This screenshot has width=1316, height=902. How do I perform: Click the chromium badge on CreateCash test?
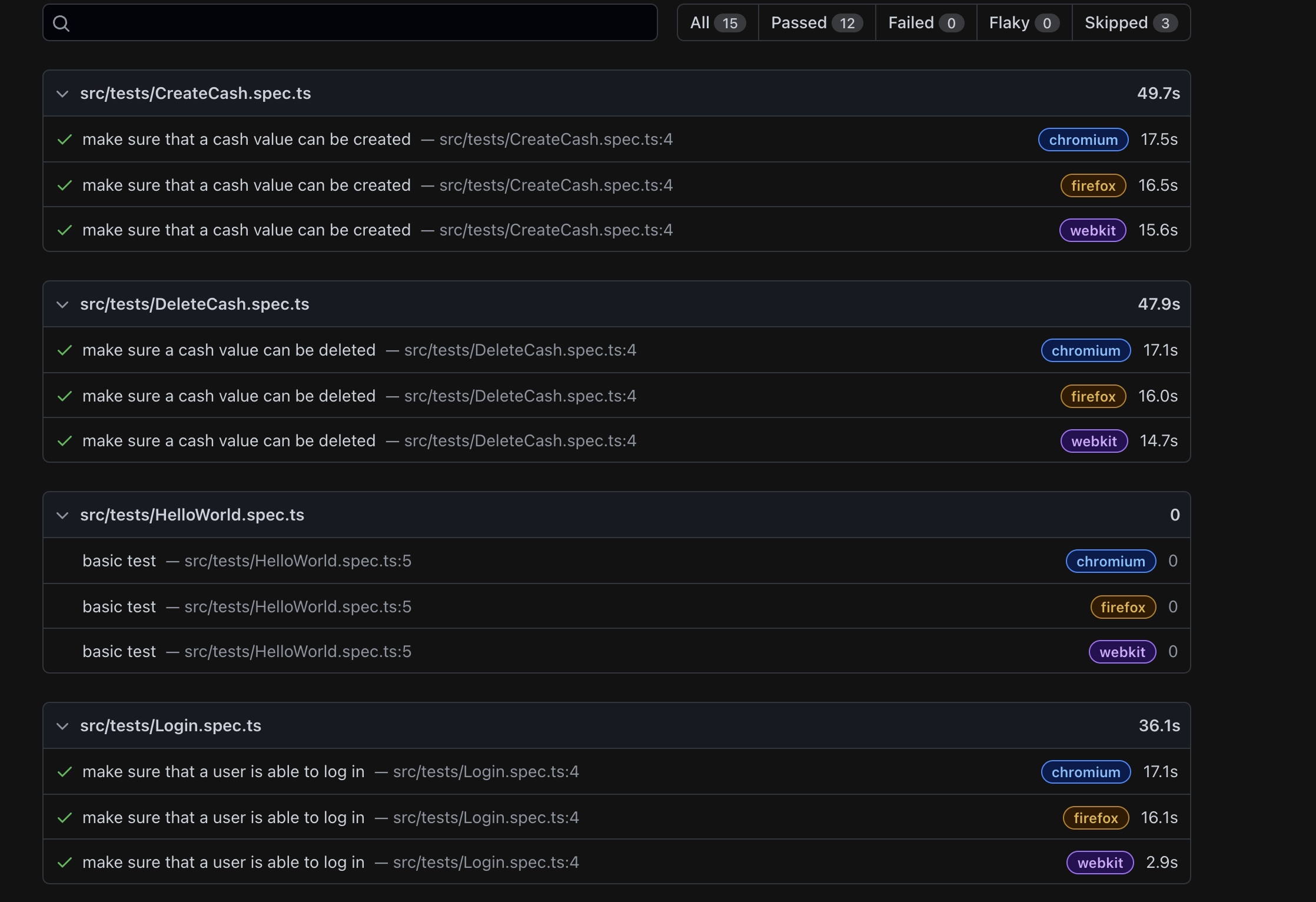1083,140
